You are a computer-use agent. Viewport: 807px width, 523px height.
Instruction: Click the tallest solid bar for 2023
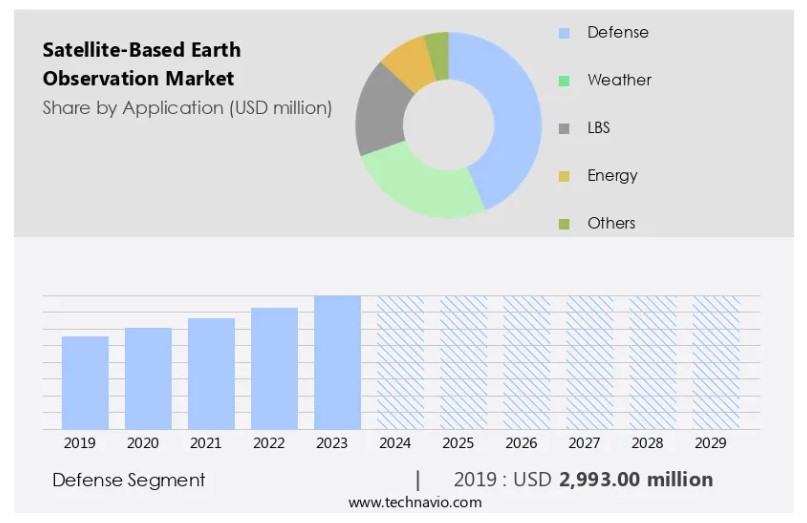coord(337,362)
